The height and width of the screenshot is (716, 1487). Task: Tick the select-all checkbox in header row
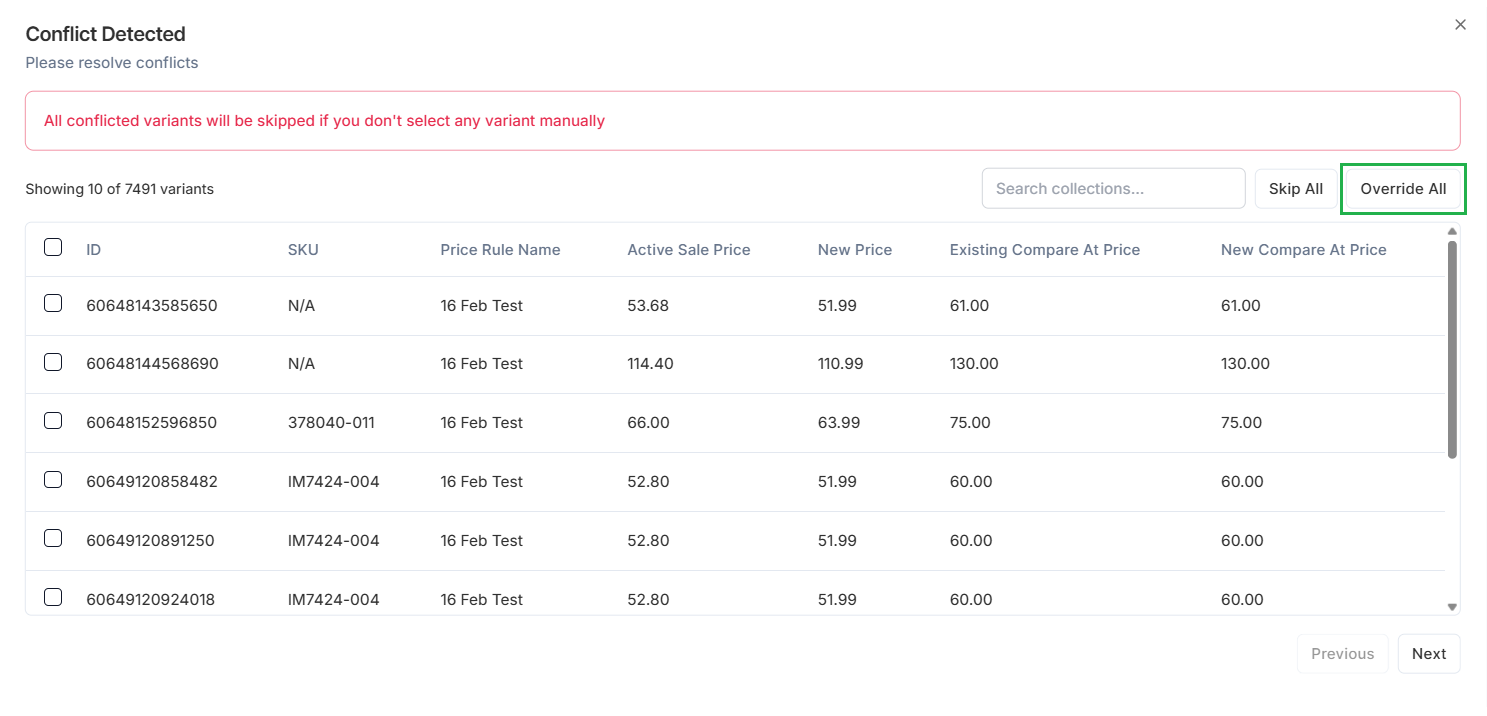pos(53,247)
